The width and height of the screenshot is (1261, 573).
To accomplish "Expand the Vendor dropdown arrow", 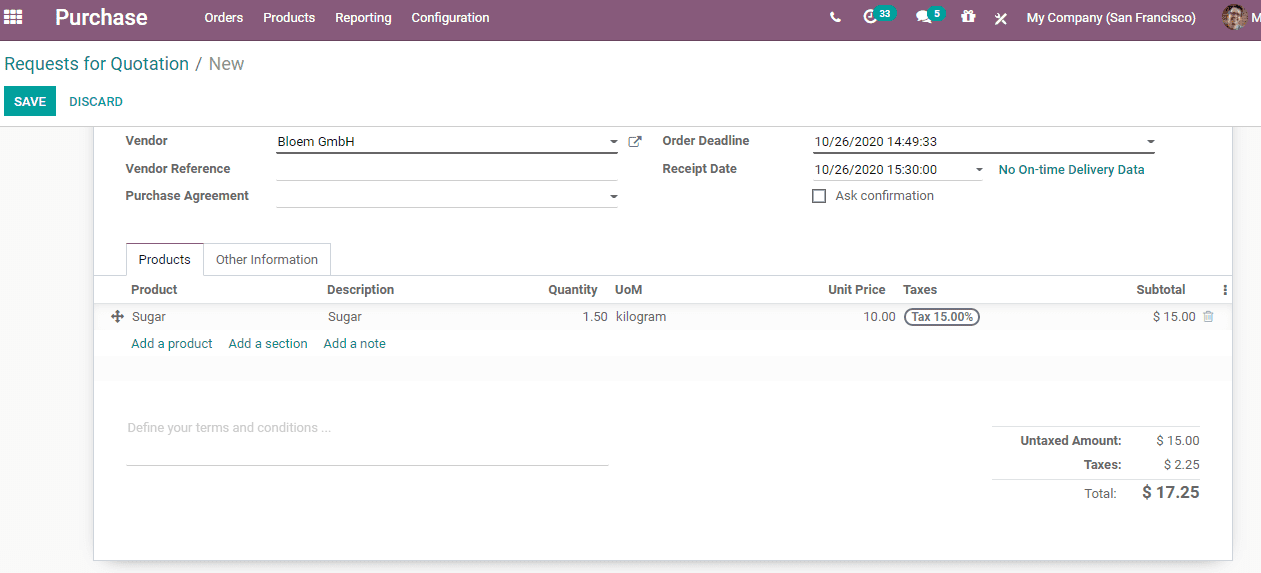I will [x=613, y=142].
